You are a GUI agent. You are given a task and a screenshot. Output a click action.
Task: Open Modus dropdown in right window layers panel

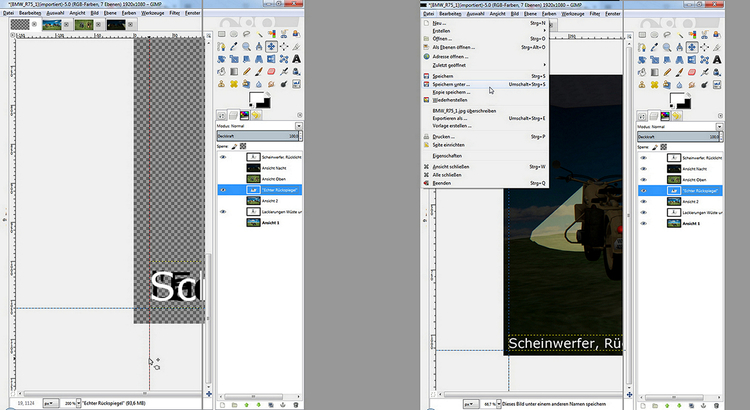719,127
